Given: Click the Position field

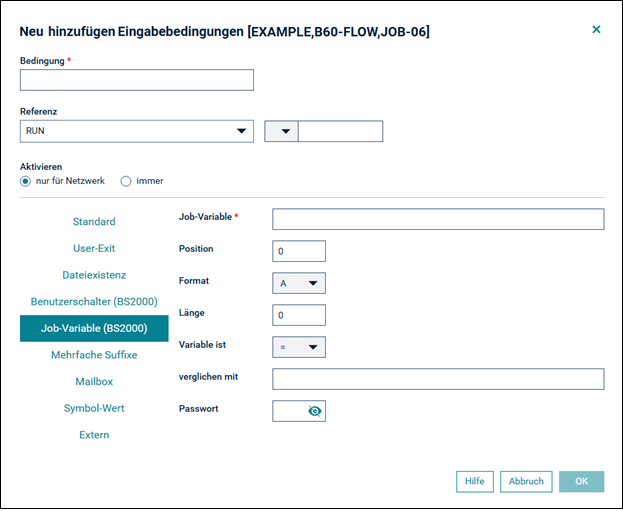Looking at the screenshot, I should coord(299,251).
